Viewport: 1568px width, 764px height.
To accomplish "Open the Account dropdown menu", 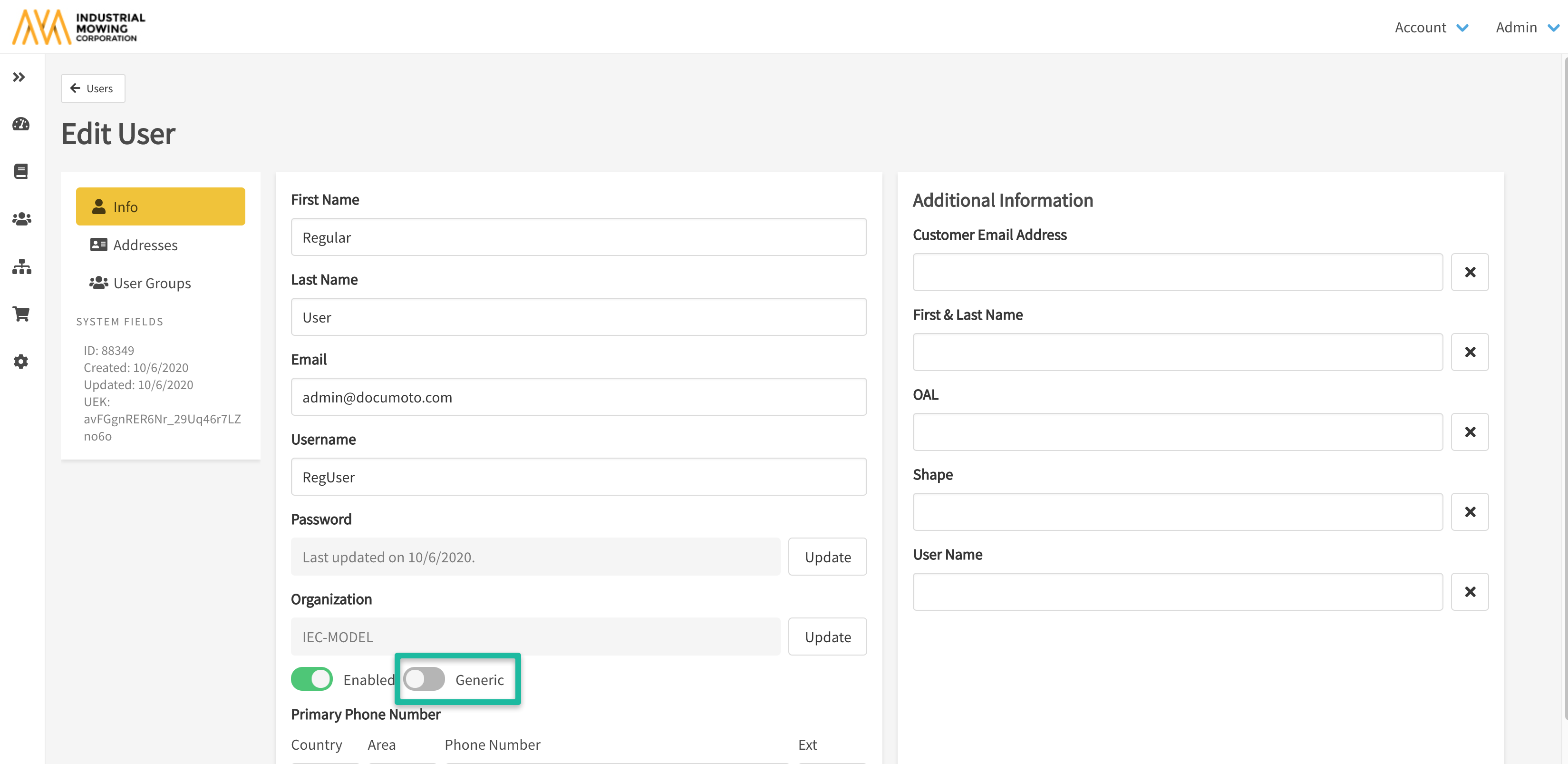I will (x=1431, y=28).
